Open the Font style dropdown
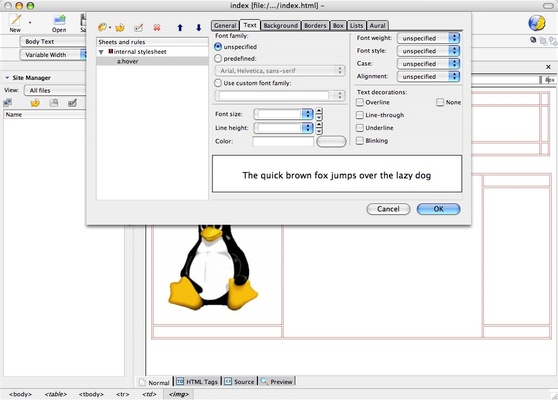This screenshot has width=558, height=400. 428,51
